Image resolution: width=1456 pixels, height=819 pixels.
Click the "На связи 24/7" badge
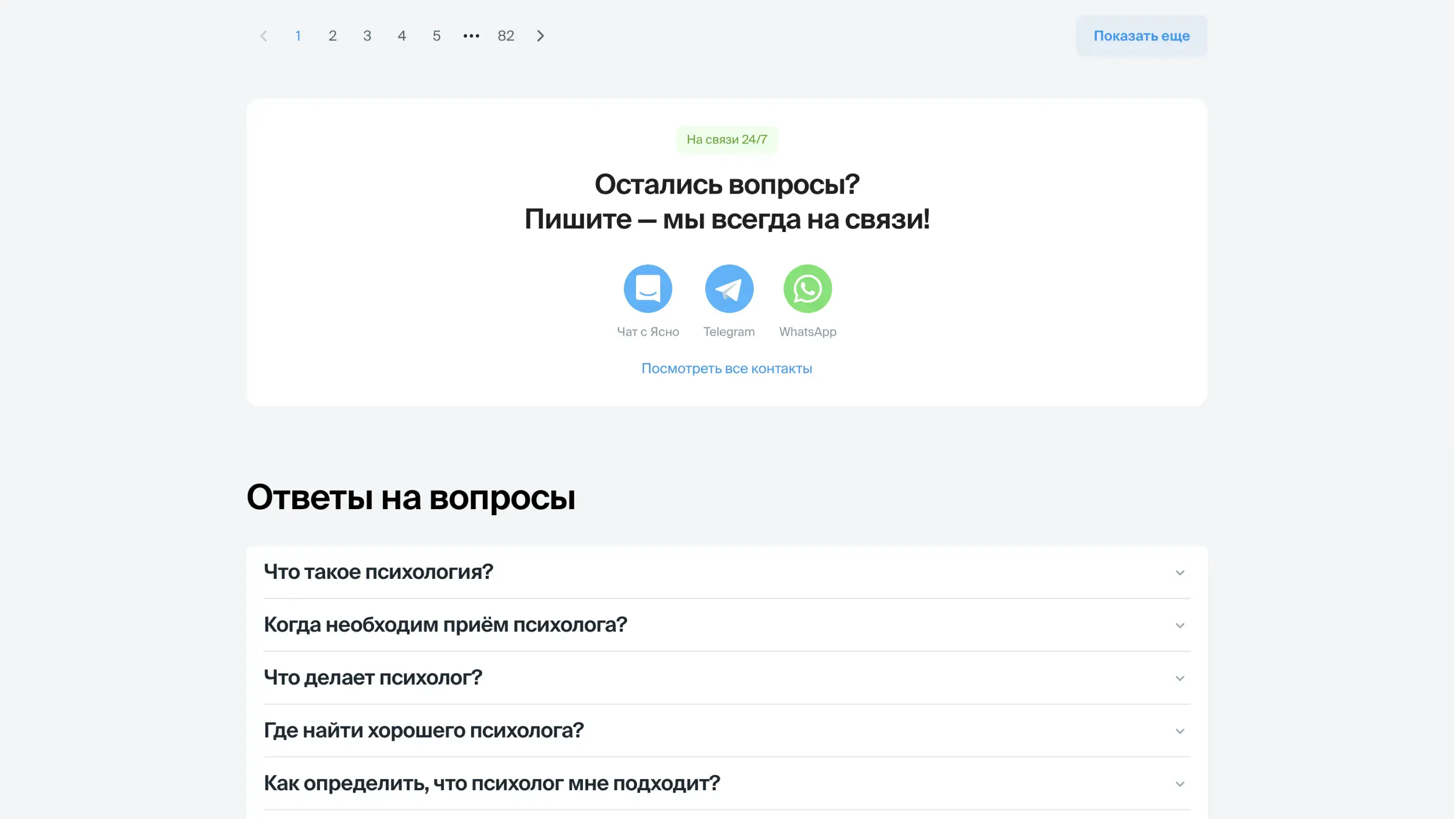tap(726, 140)
